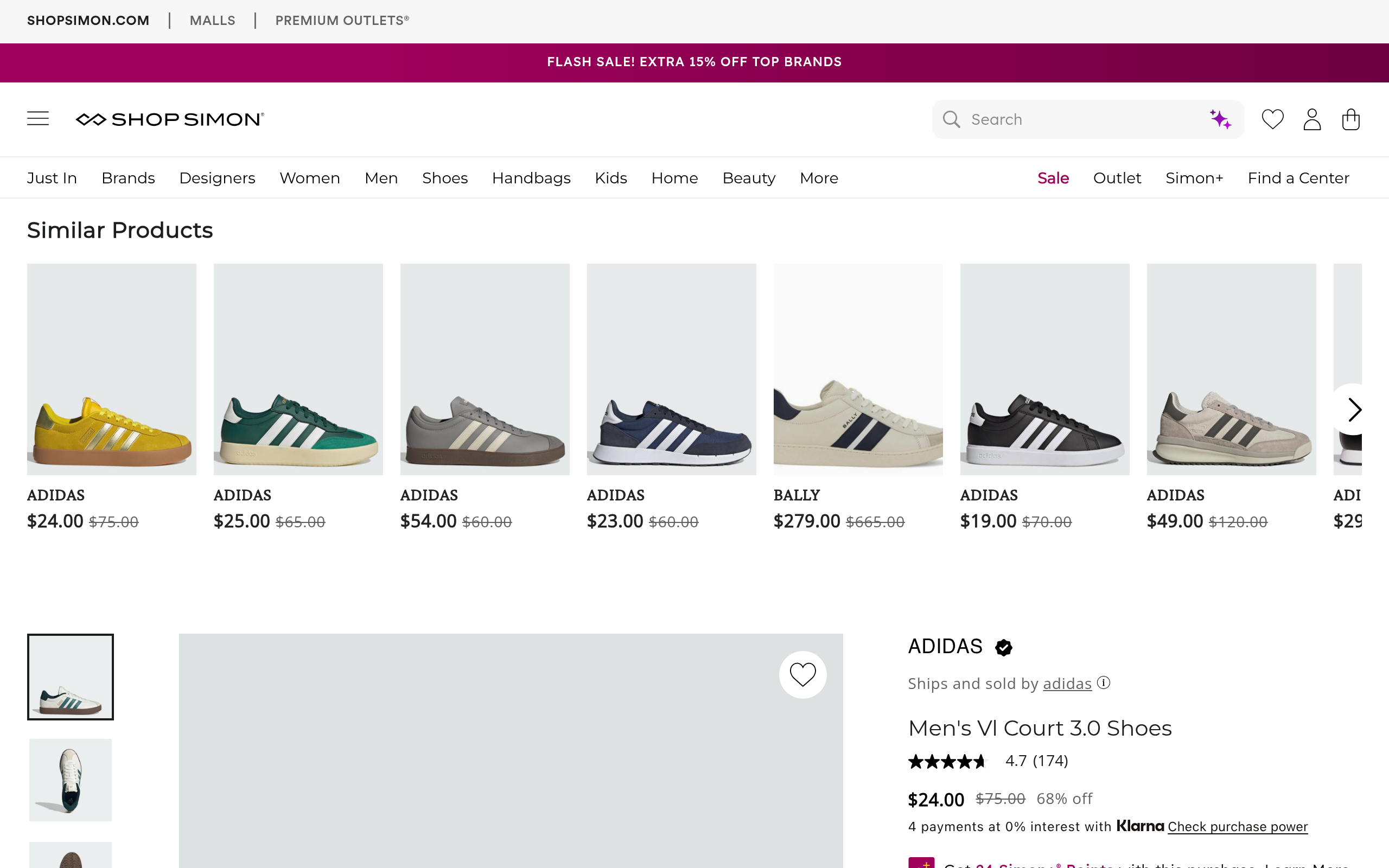Expand the More navigation menu

tap(818, 178)
